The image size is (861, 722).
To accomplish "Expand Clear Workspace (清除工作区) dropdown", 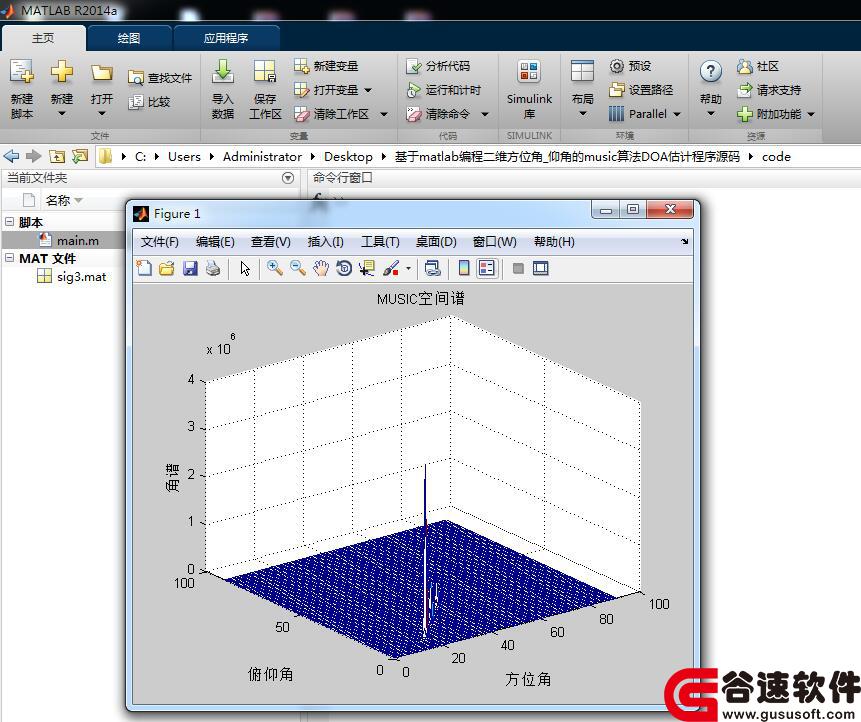I will (384, 114).
